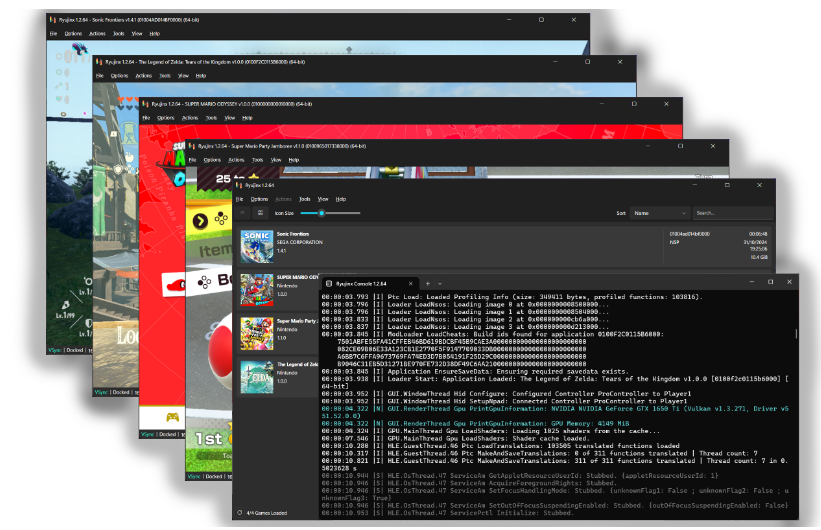
Task: Click the refresh icon next to 4/4 Games Loaded
Action: point(240,513)
